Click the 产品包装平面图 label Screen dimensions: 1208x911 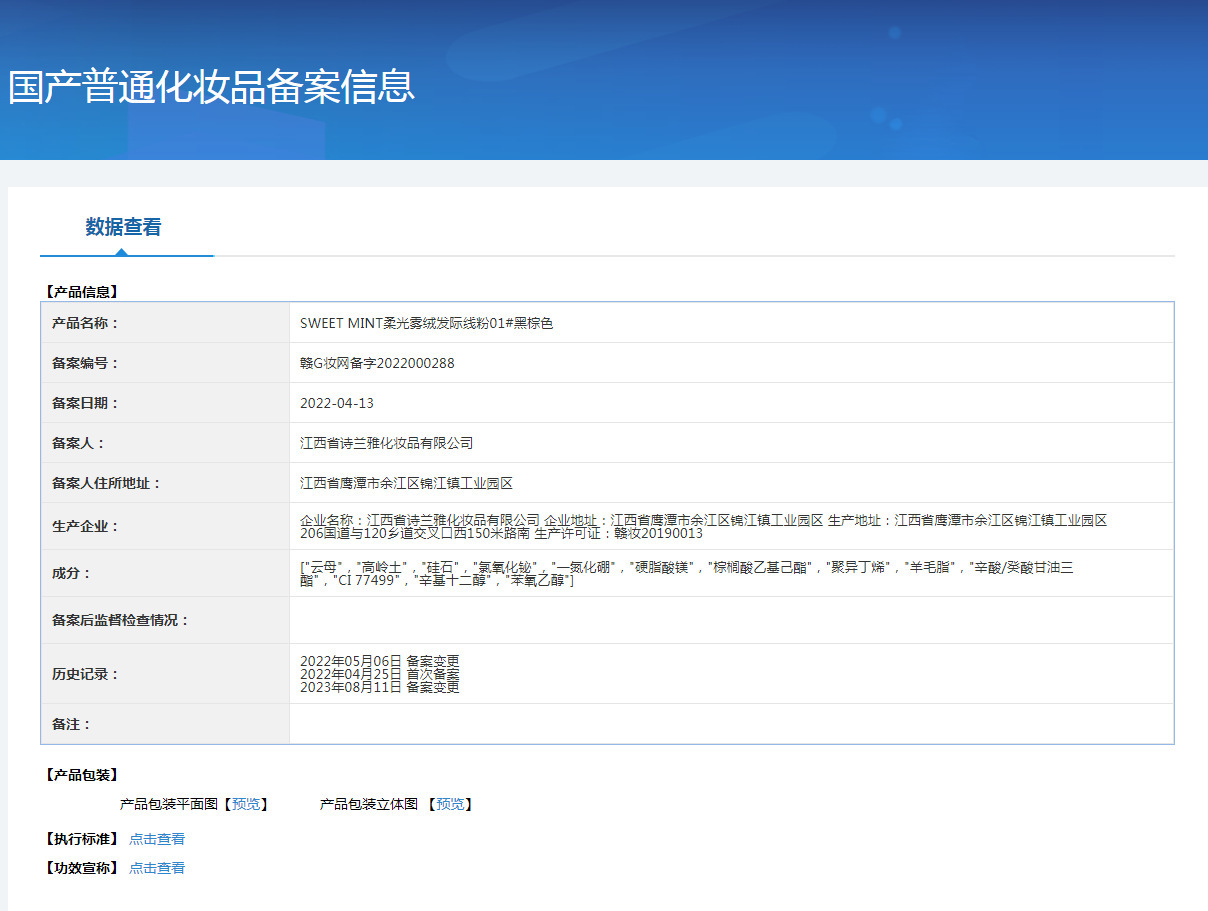click(168, 804)
